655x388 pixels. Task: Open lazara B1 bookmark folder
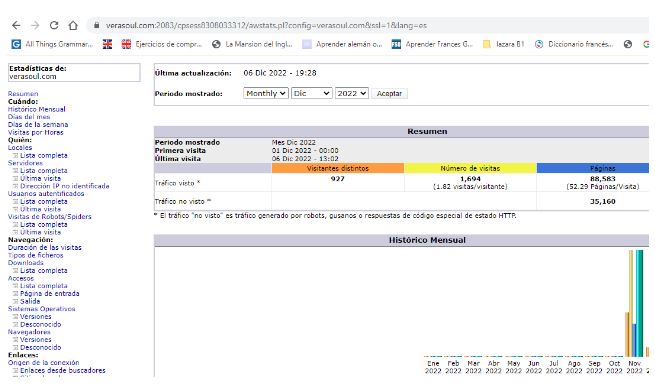503,44
